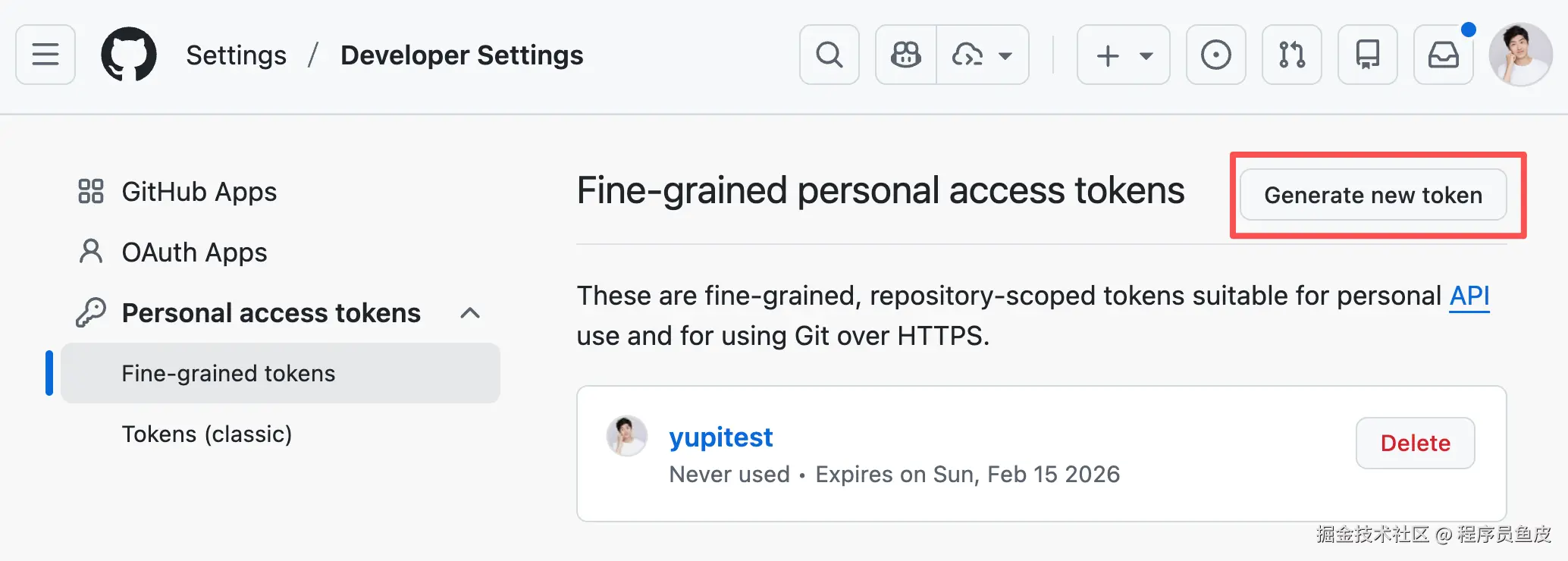This screenshot has width=1568, height=561.
Task: Follow the API link in description
Action: [1469, 296]
